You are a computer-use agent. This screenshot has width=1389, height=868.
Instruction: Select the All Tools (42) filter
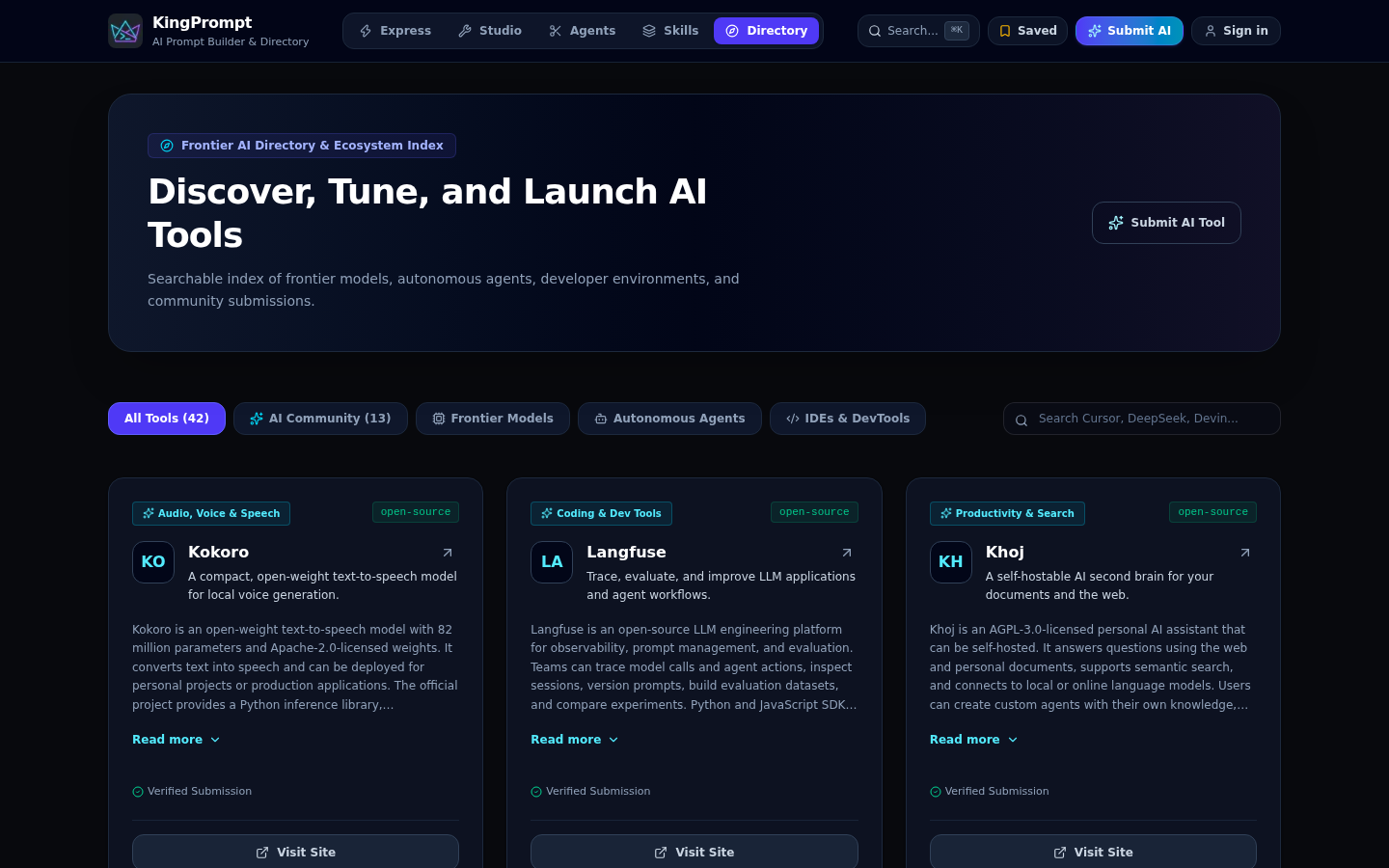[167, 419]
